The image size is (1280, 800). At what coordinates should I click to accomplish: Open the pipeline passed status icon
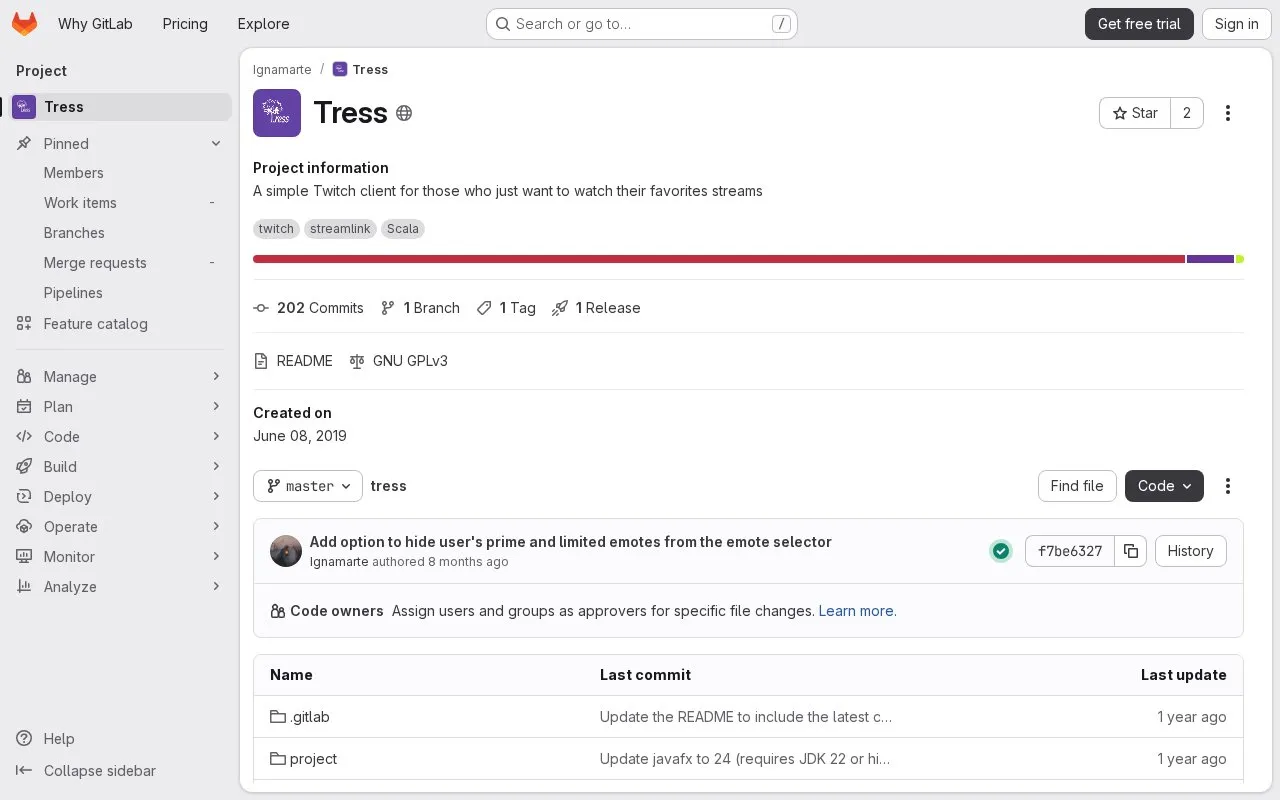(1001, 551)
